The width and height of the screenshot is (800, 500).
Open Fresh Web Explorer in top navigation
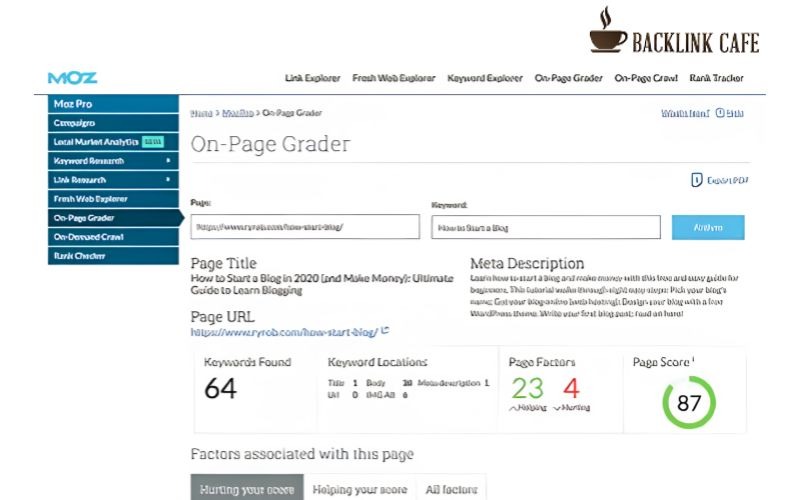point(393,78)
